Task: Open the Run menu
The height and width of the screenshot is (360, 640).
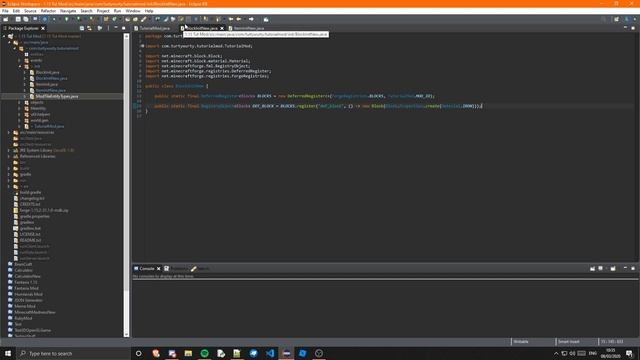Action: click(x=118, y=11)
